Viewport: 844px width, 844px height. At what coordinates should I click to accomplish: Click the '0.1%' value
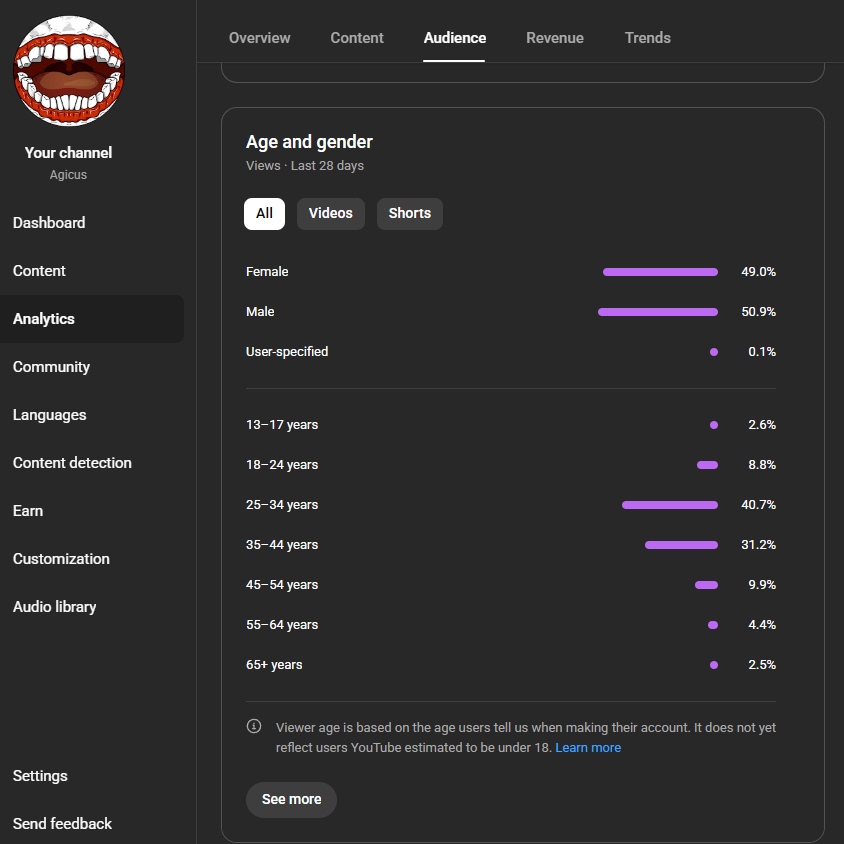click(762, 352)
